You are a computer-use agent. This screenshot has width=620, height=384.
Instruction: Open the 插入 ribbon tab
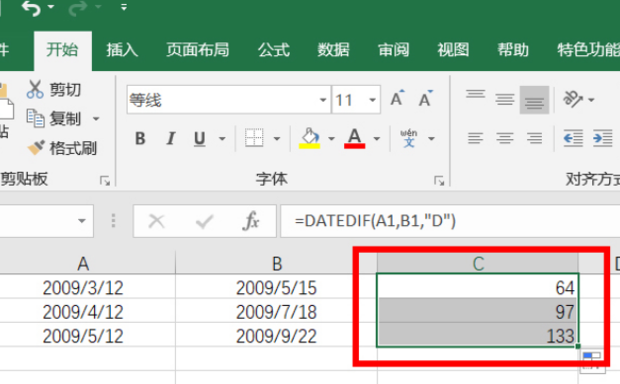[x=122, y=50]
